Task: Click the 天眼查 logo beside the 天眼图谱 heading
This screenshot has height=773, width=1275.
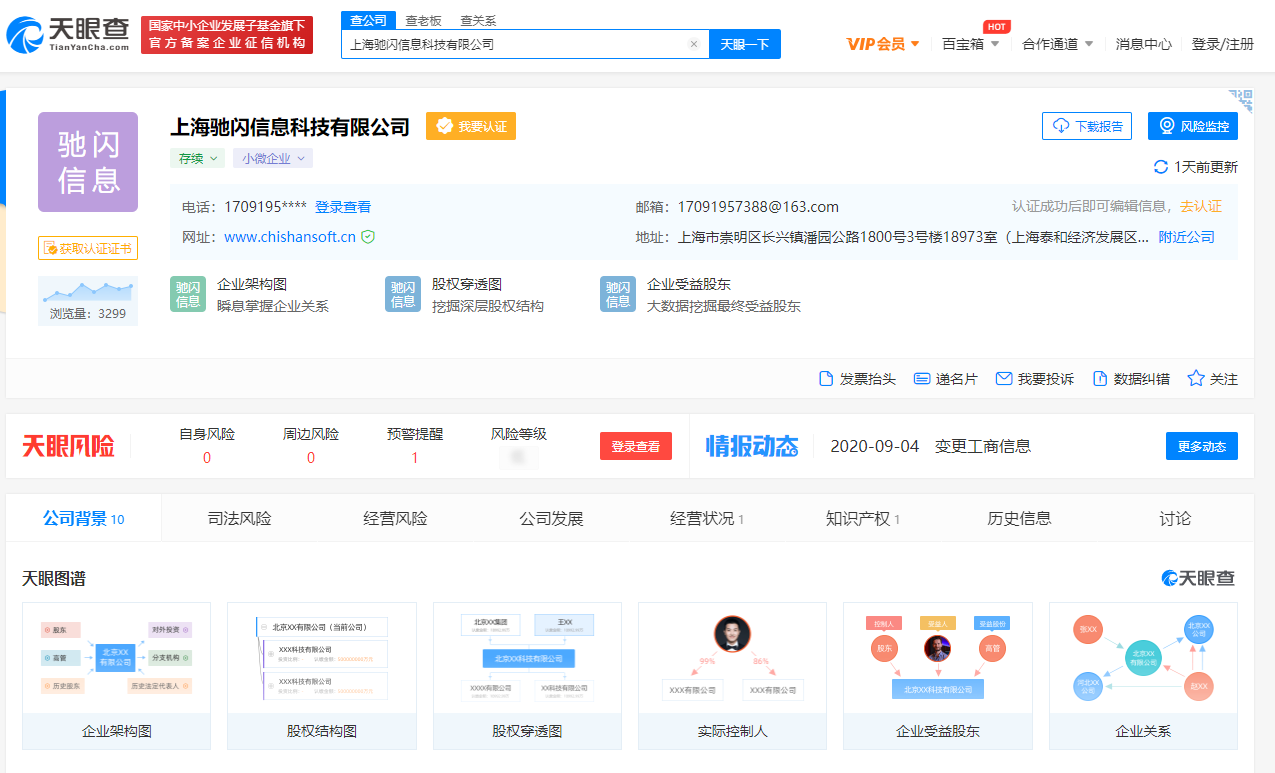Action: click(x=1198, y=578)
